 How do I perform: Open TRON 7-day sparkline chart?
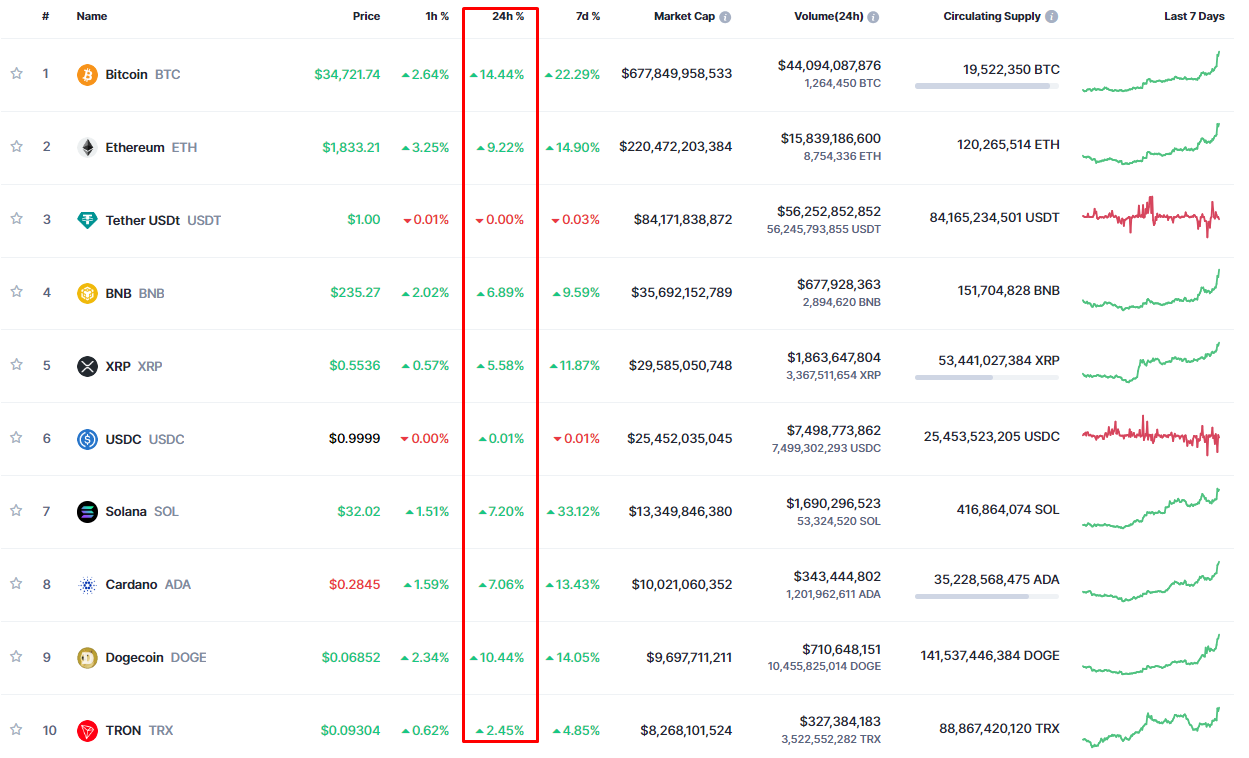1151,728
